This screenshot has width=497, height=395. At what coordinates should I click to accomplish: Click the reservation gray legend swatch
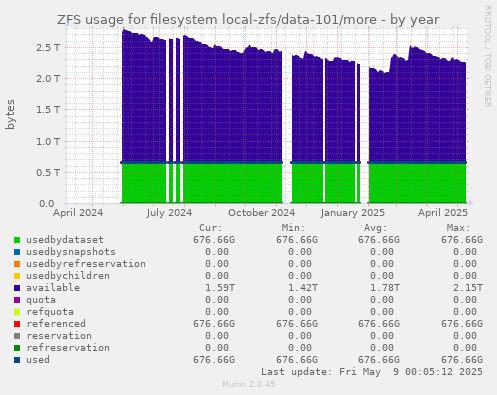point(17,336)
